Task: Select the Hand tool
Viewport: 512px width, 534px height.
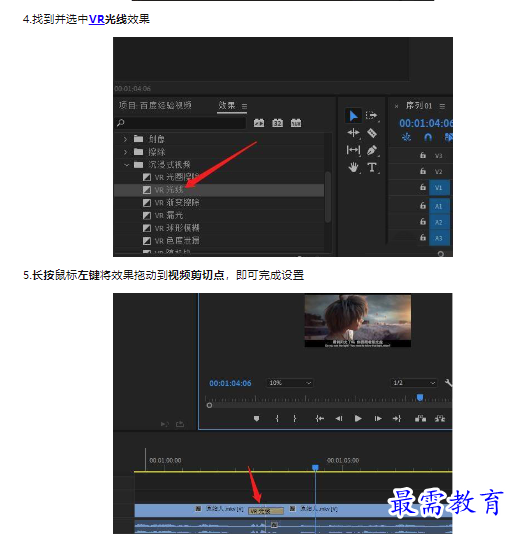Action: coord(353,167)
